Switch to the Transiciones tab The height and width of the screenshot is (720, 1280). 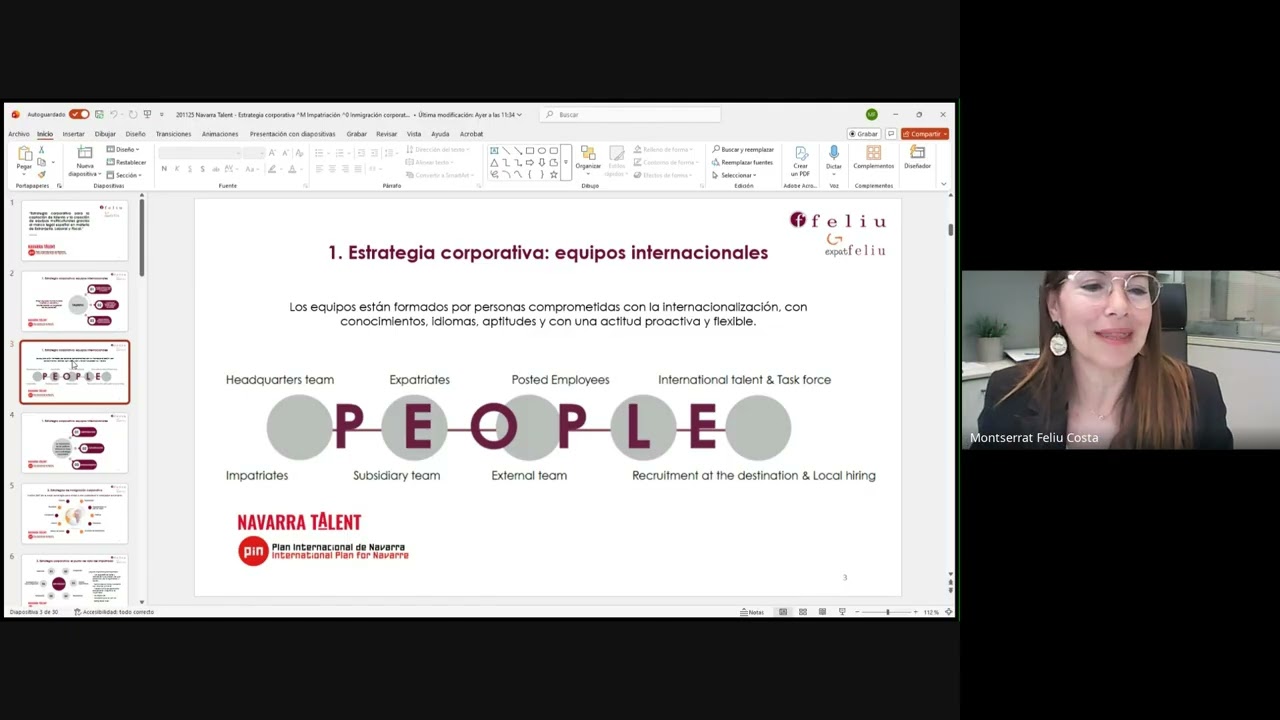point(173,134)
